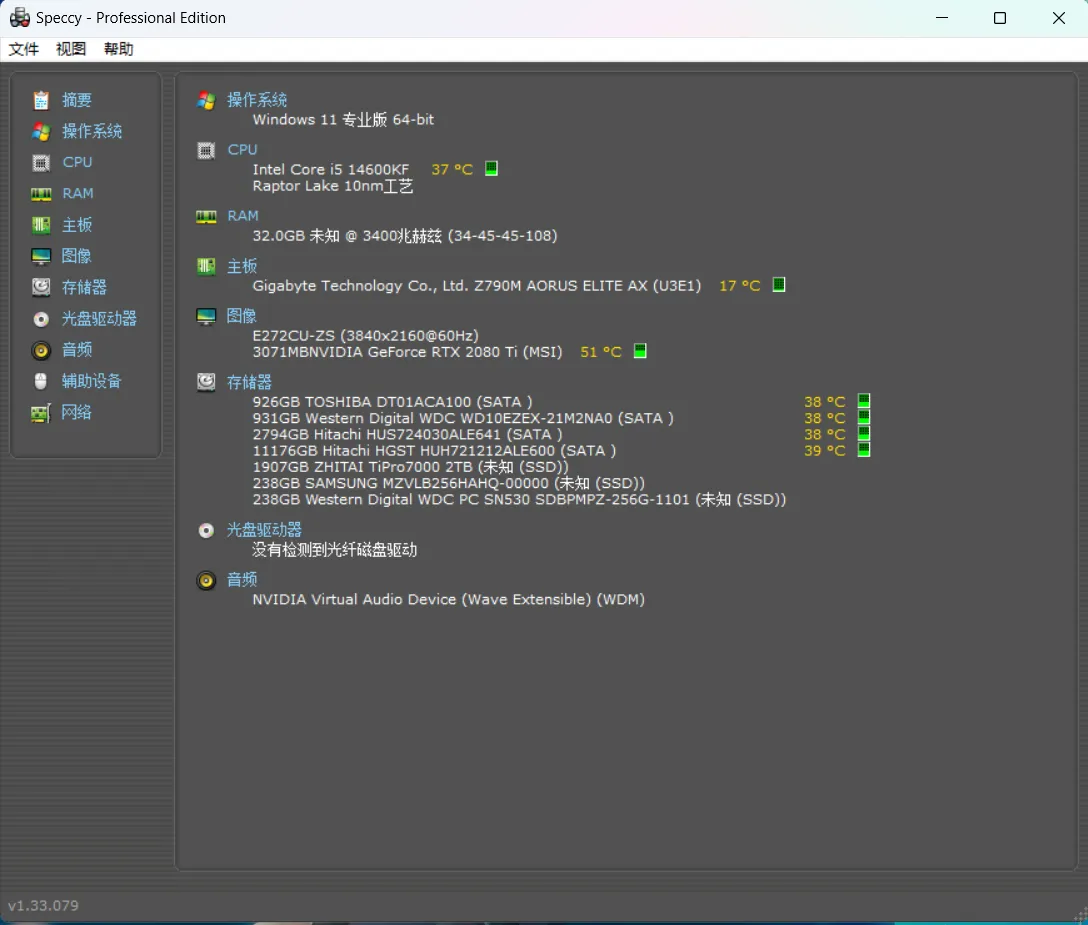Open the 视图 menu

71,49
